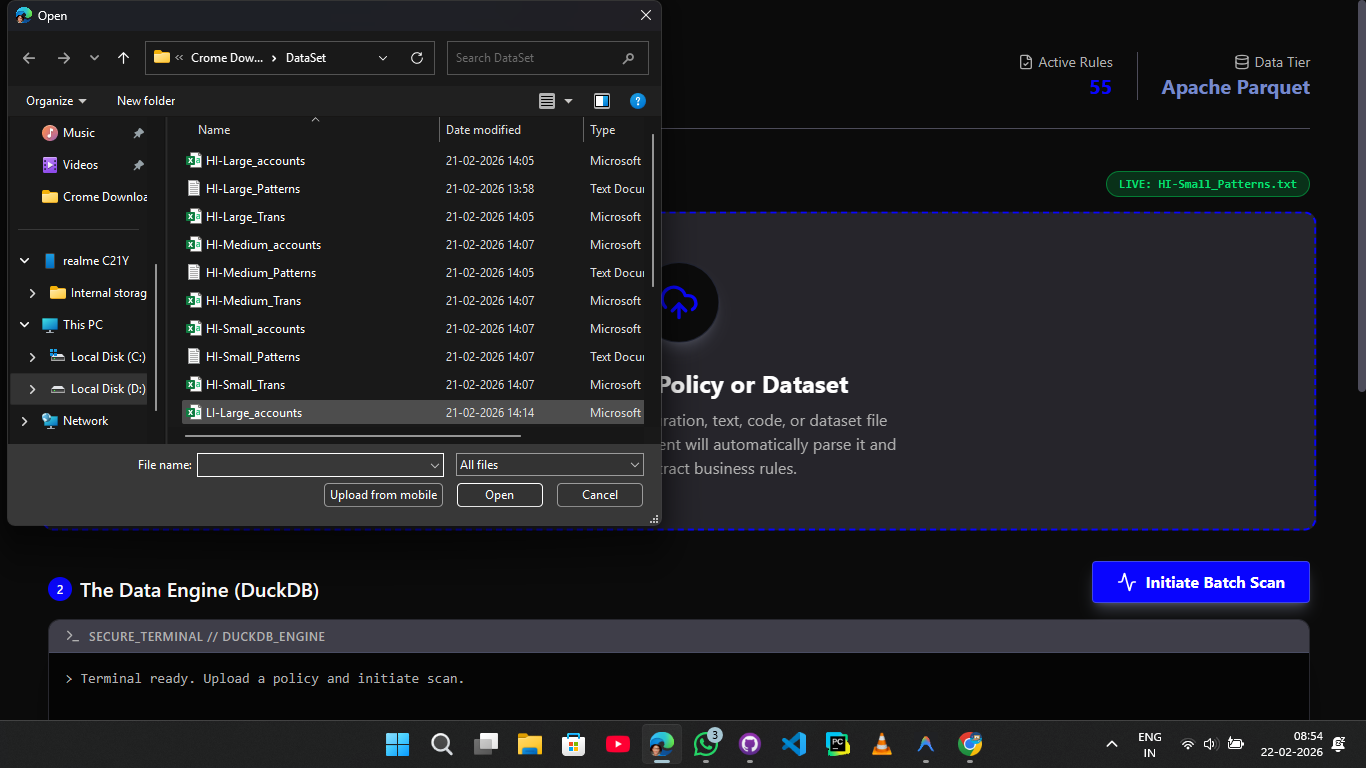The image size is (1366, 768).
Task: Sort files by Date modified column
Action: pos(483,130)
